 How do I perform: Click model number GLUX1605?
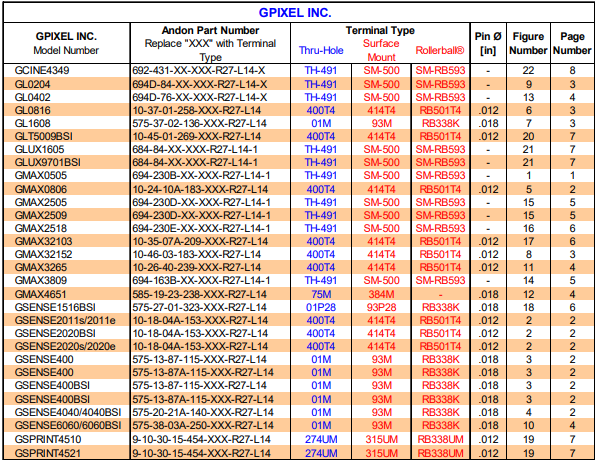point(40,149)
